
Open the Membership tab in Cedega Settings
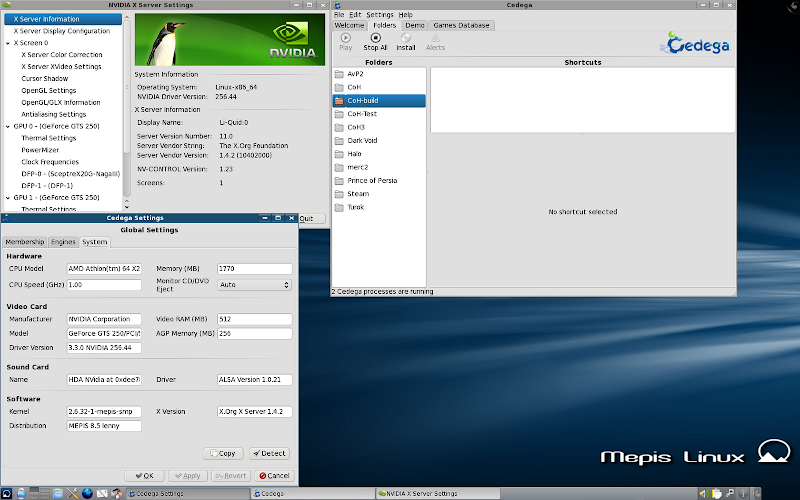pos(25,242)
